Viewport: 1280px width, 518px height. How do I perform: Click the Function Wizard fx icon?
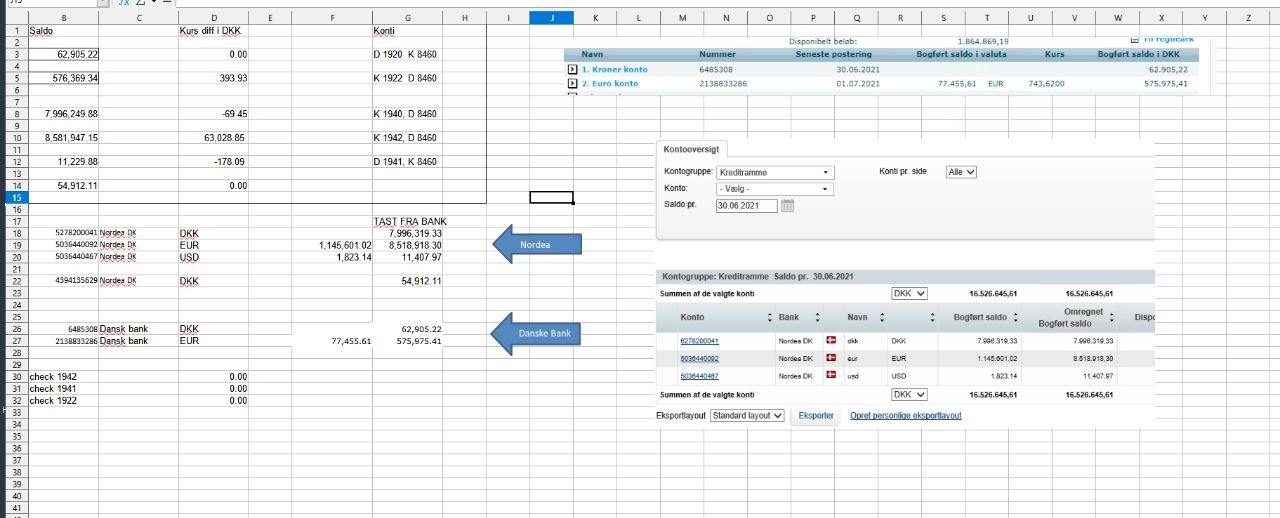(123, 3)
